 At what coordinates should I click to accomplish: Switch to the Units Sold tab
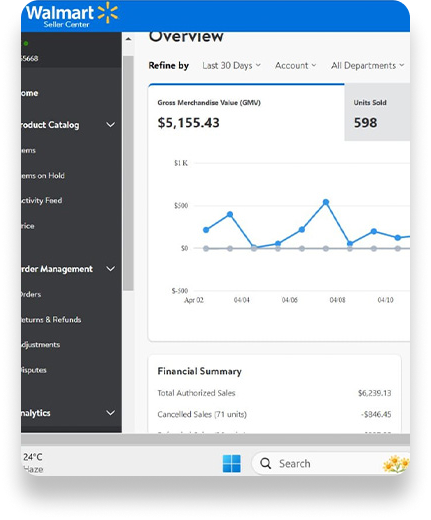(377, 112)
